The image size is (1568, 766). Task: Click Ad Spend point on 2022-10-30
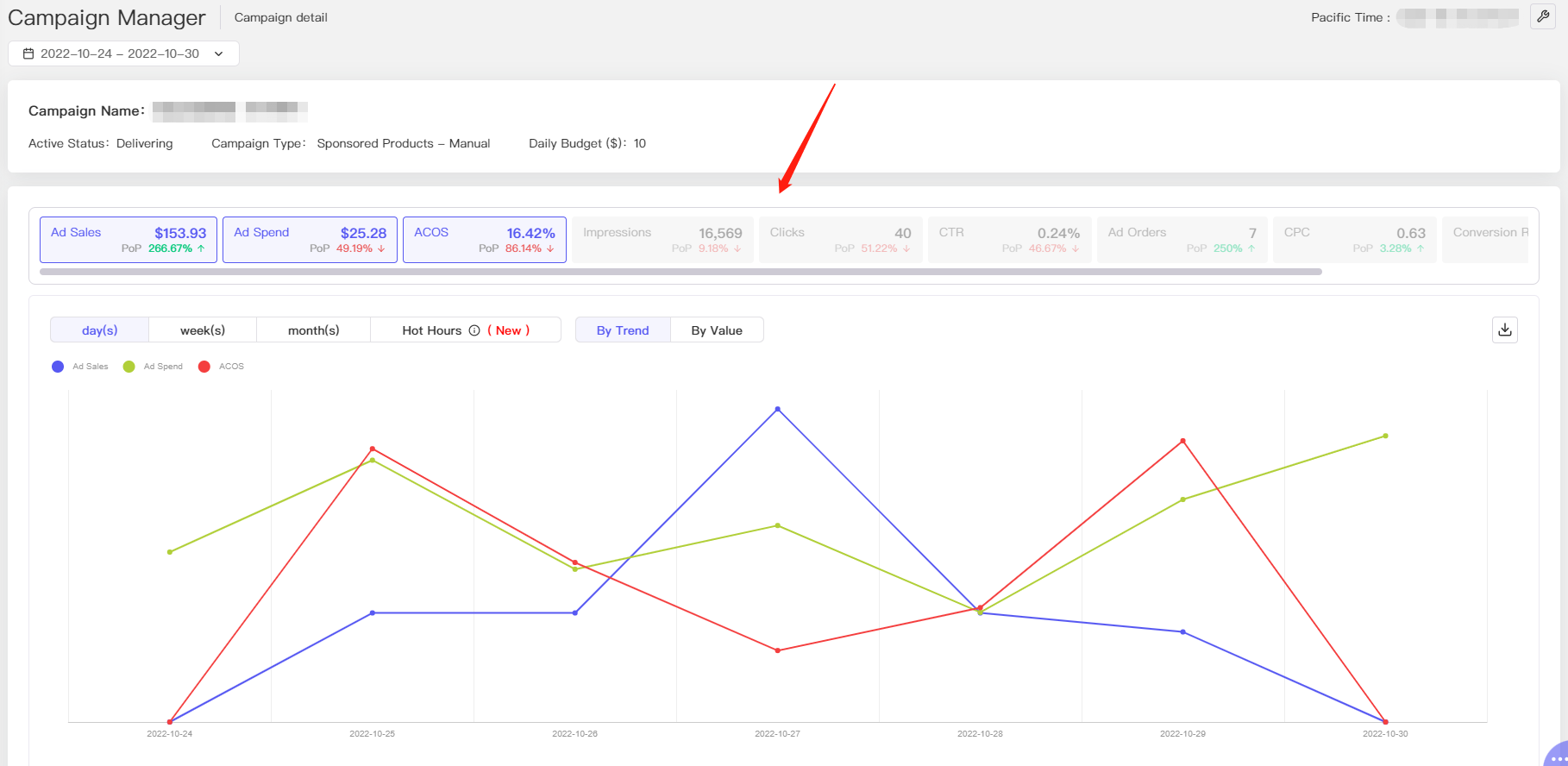click(x=1385, y=436)
